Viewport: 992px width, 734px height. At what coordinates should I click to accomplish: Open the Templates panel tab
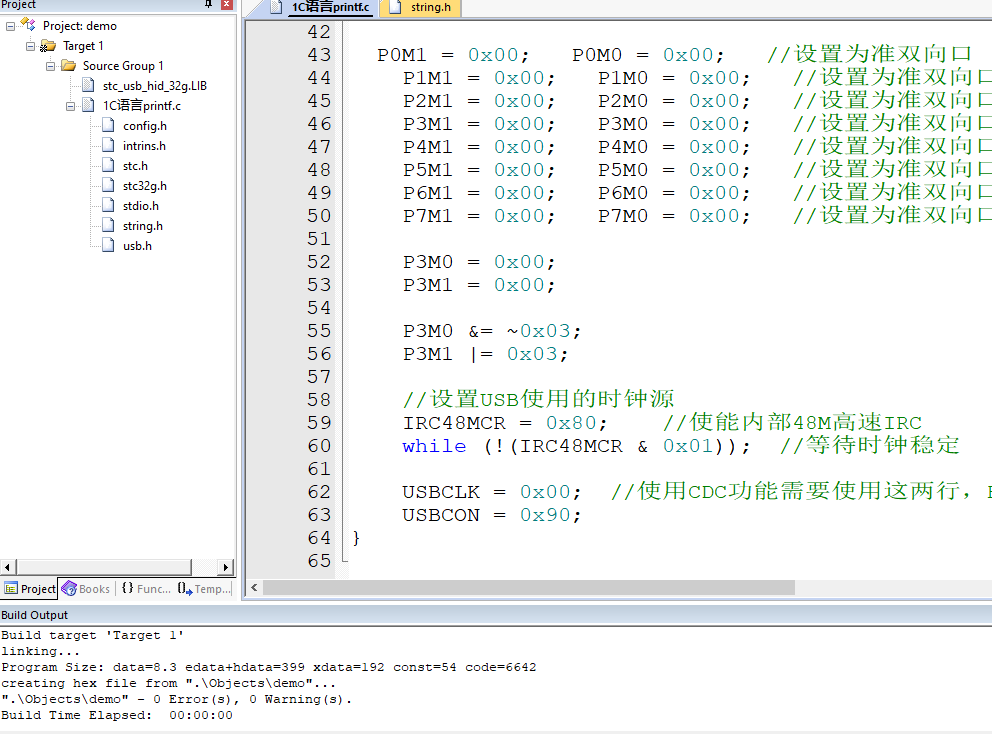[x=204, y=588]
